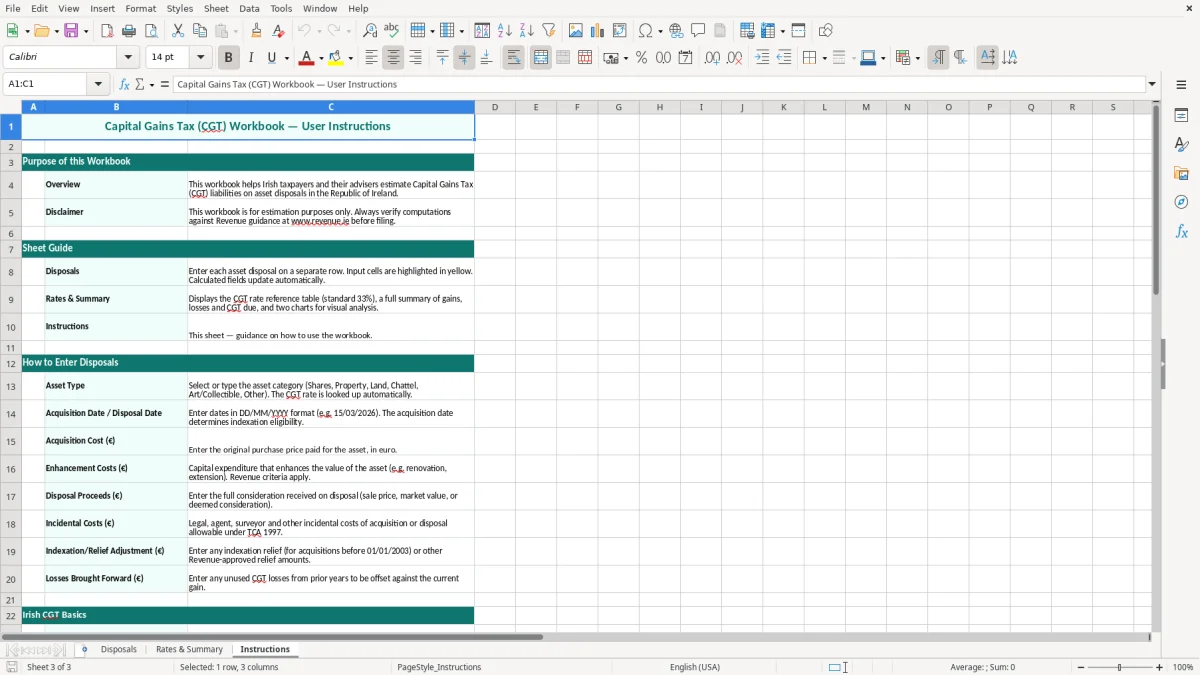Screen dimensions: 1200x675
Task: Open sidebar Properties panel
Action: [1181, 116]
